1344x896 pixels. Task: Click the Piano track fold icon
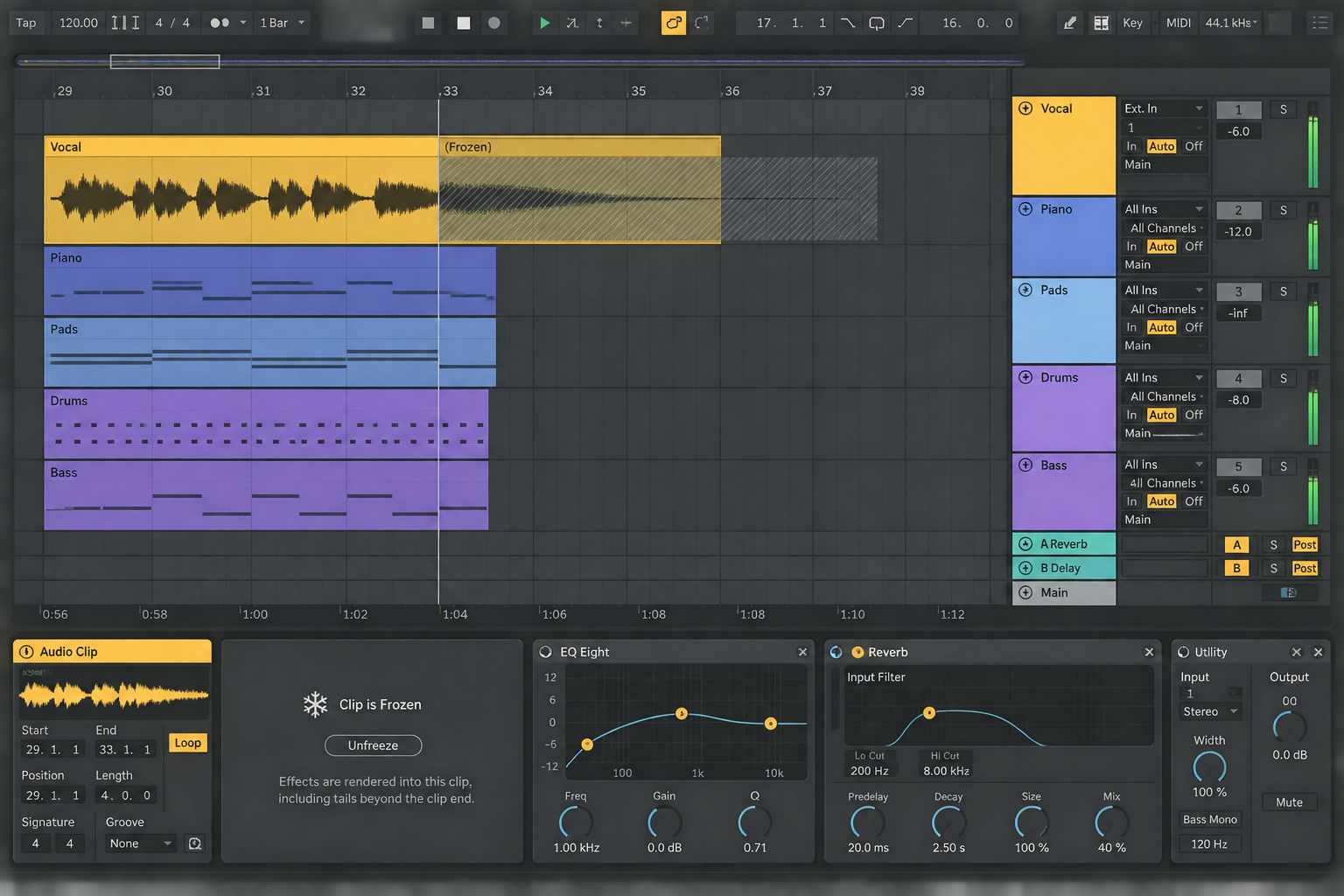pyautogui.click(x=1025, y=209)
